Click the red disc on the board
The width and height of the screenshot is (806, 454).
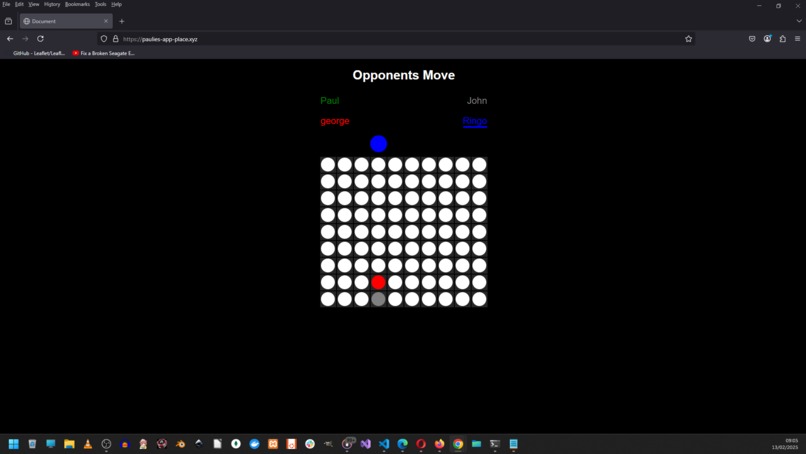(378, 282)
